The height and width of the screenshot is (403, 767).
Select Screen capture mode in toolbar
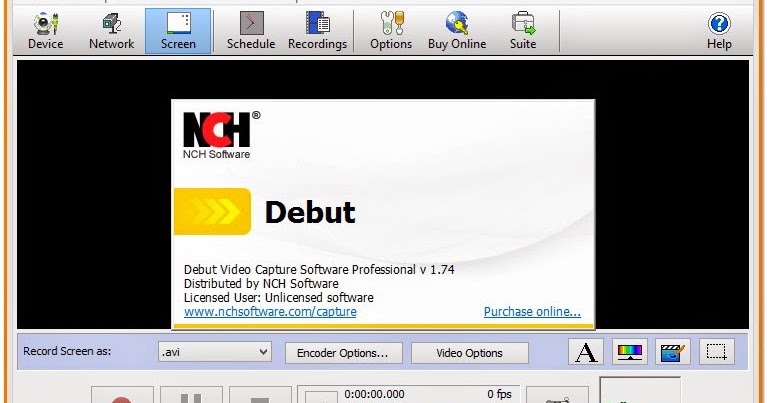coord(178,31)
